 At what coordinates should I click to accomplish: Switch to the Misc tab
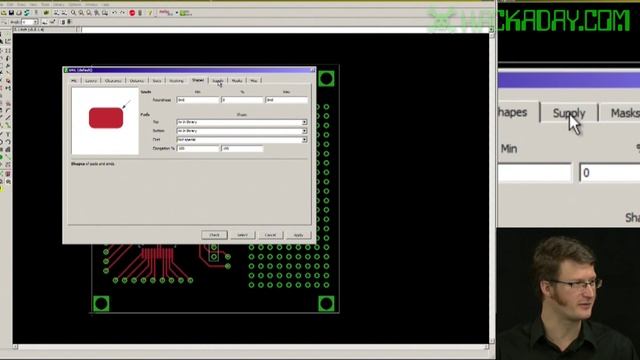[x=254, y=81]
